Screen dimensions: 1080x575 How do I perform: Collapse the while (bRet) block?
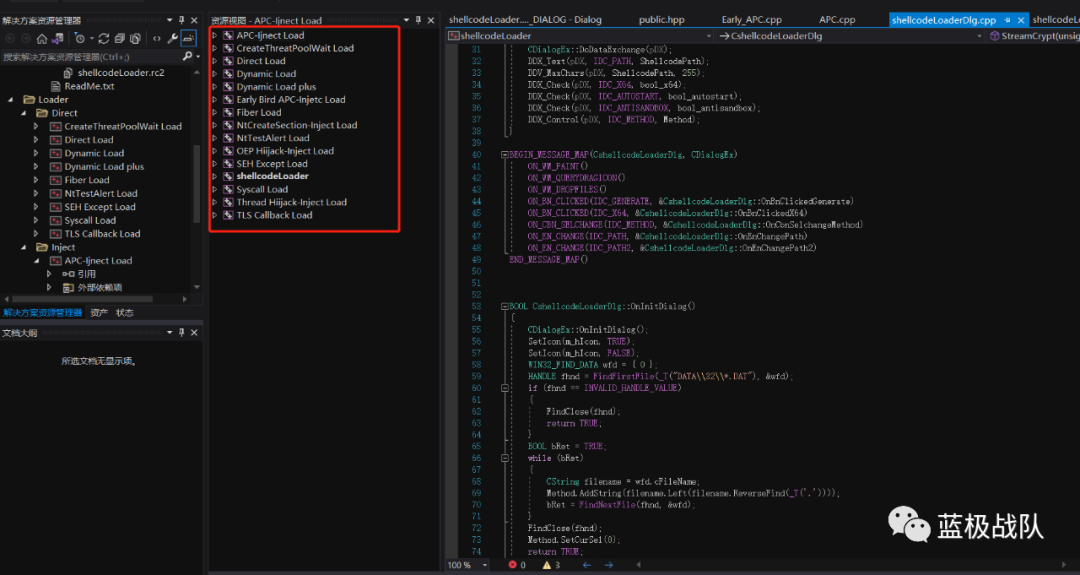click(505, 458)
